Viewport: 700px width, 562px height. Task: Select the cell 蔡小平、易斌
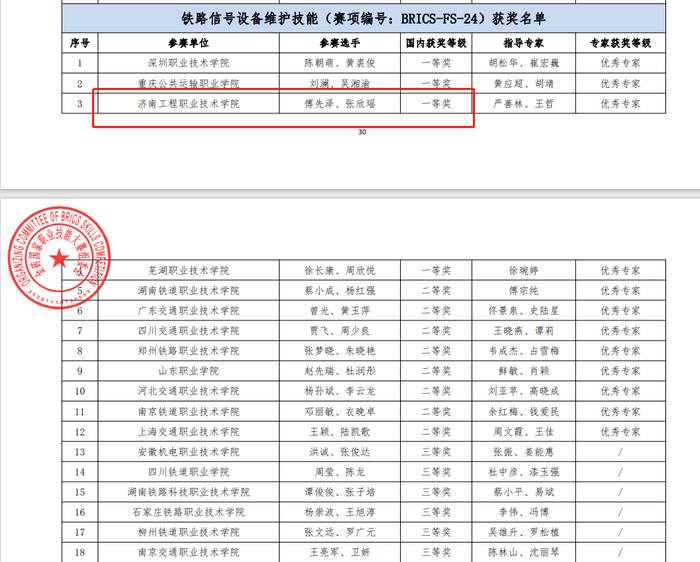pyautogui.click(x=524, y=492)
